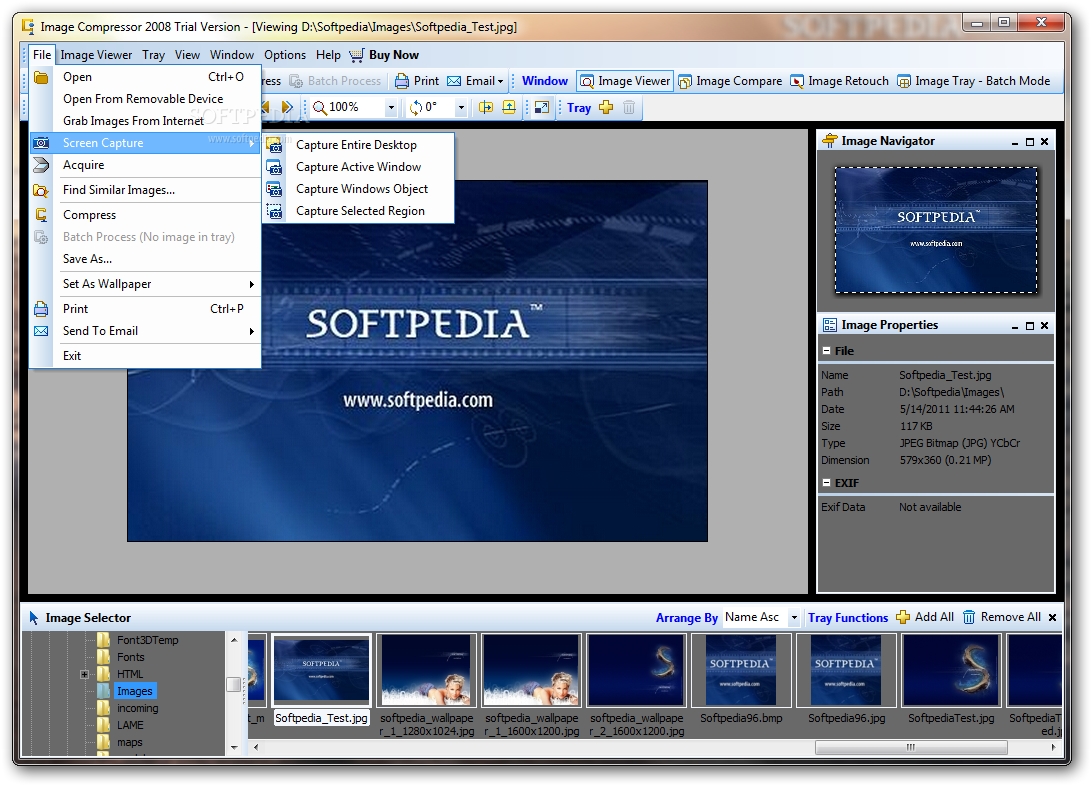Select Acquire menu entry
Image resolution: width=1092 pixels, height=786 pixels.
pos(146,165)
